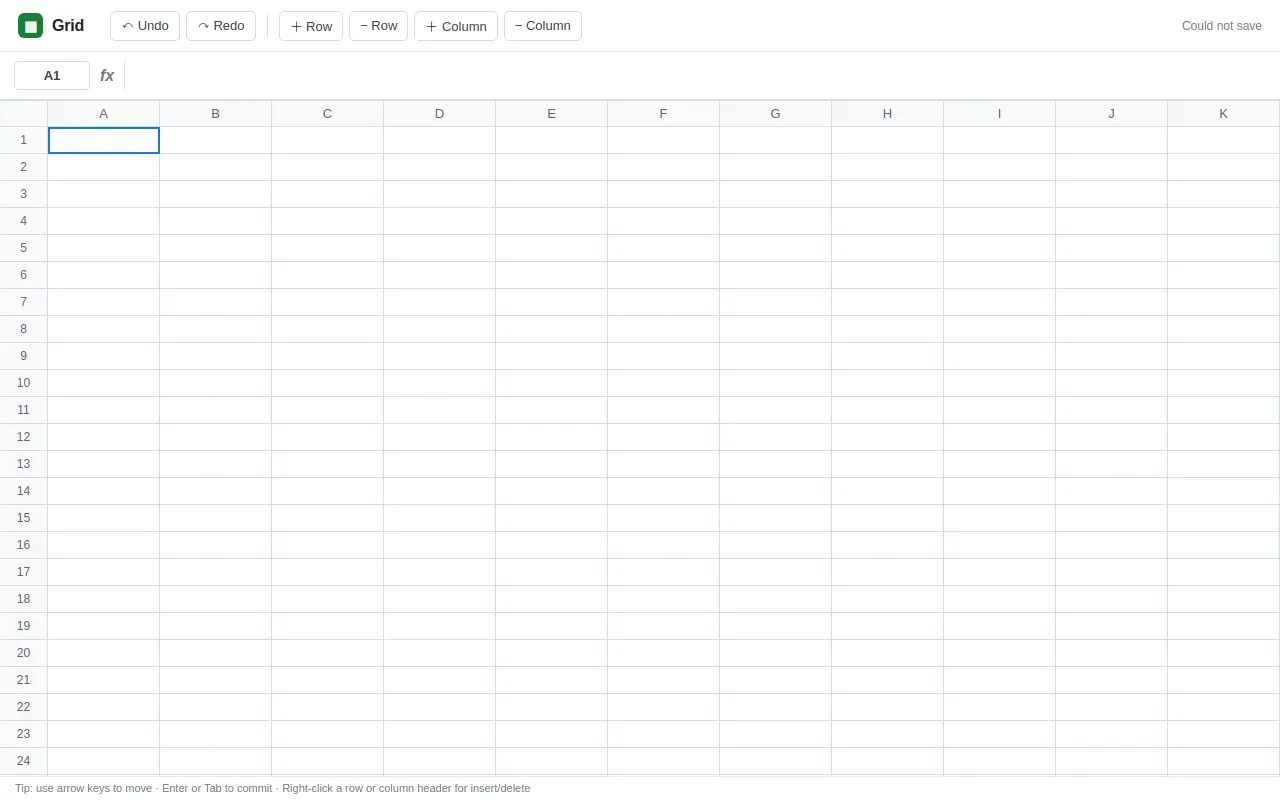Select row 10 header

pos(24,383)
